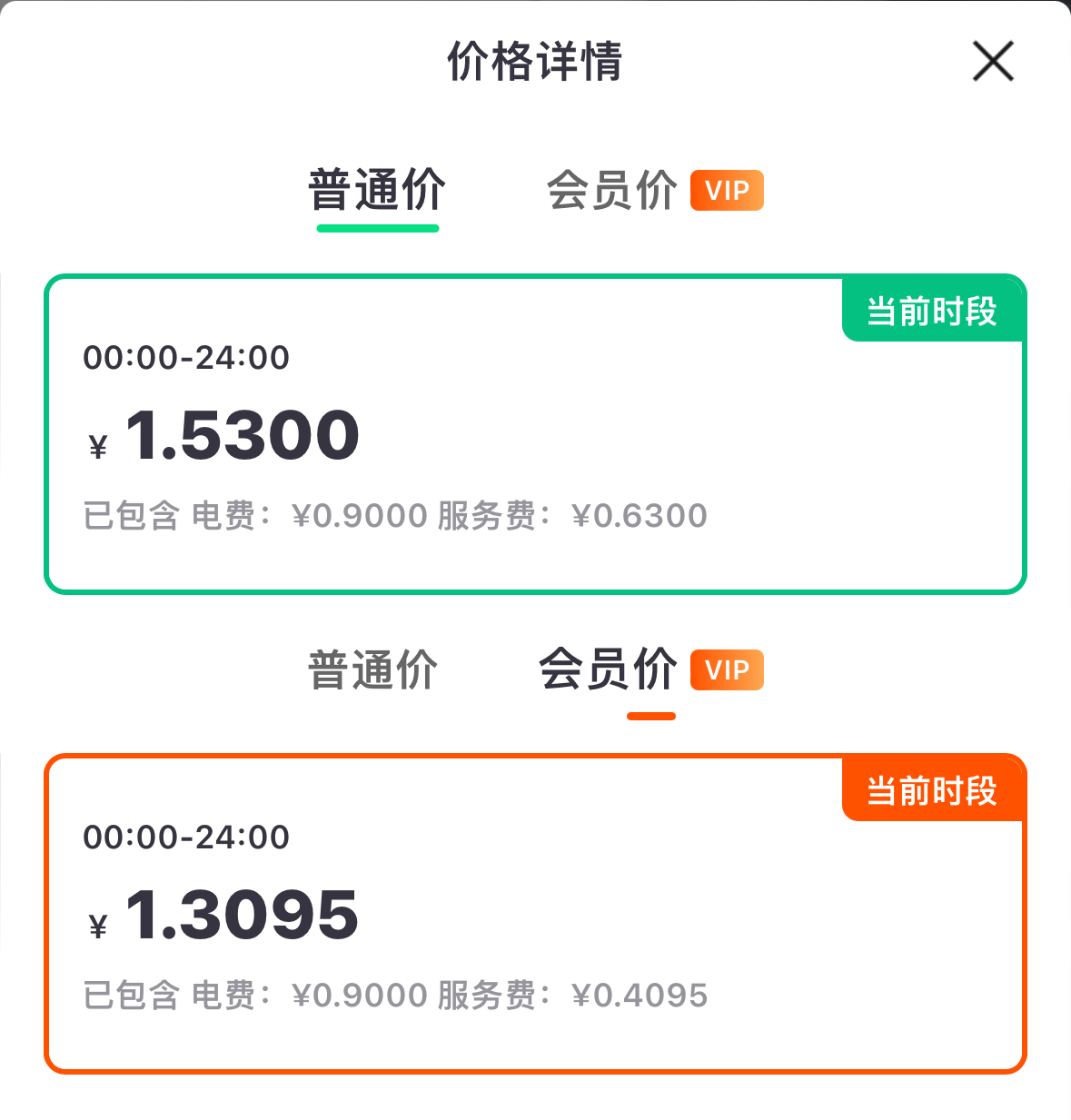The width and height of the screenshot is (1071, 1120).
Task: Click the green 当前时段 badge
Action: [933, 310]
